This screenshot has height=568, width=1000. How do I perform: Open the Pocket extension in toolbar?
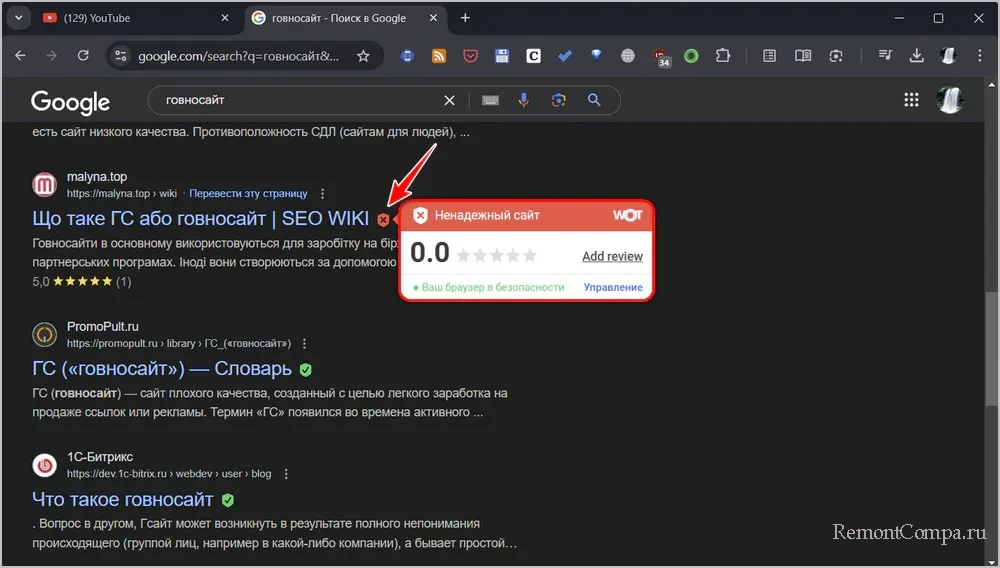pos(470,57)
